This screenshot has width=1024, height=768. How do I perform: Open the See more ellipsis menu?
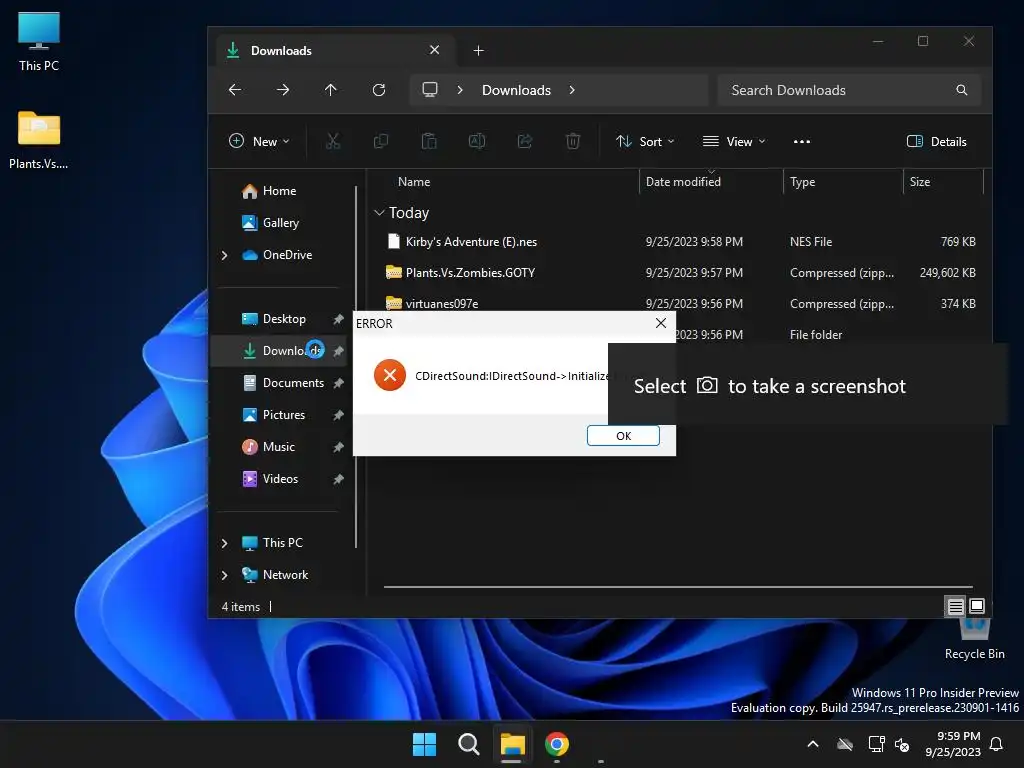(802, 141)
